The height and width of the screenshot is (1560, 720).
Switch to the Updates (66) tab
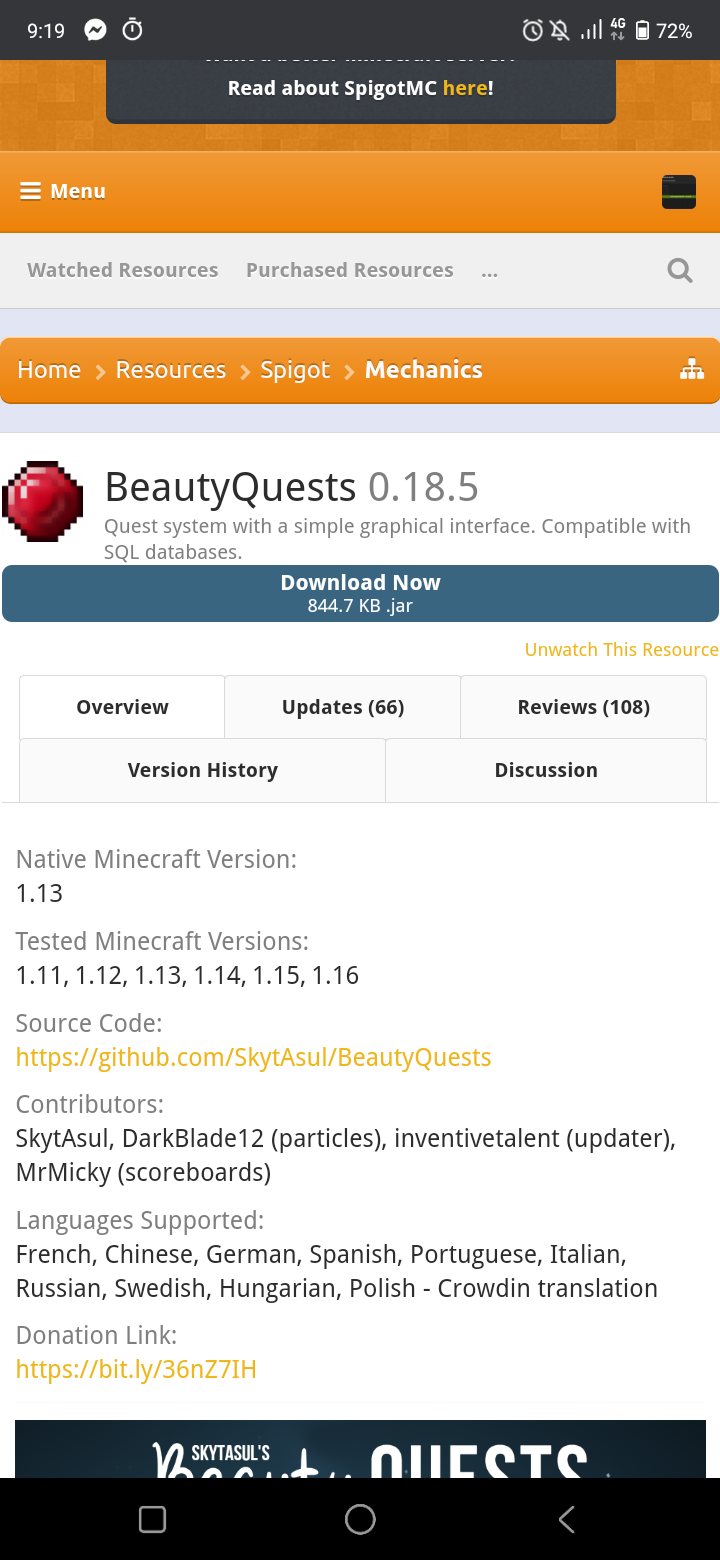[x=343, y=707]
